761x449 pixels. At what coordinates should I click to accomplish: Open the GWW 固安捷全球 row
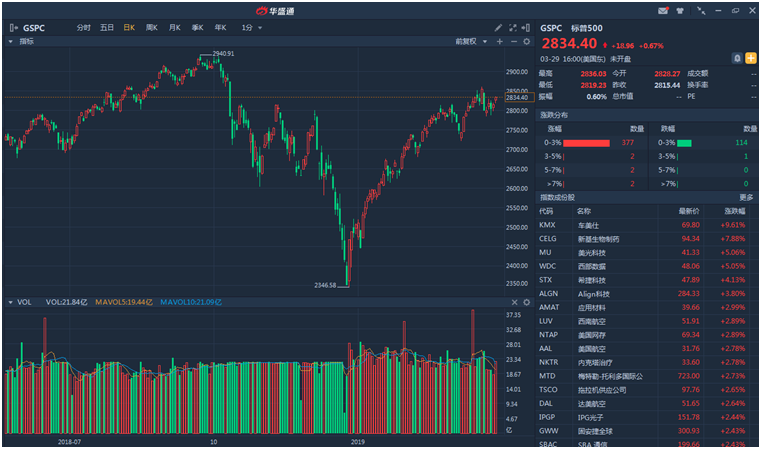tap(645, 431)
